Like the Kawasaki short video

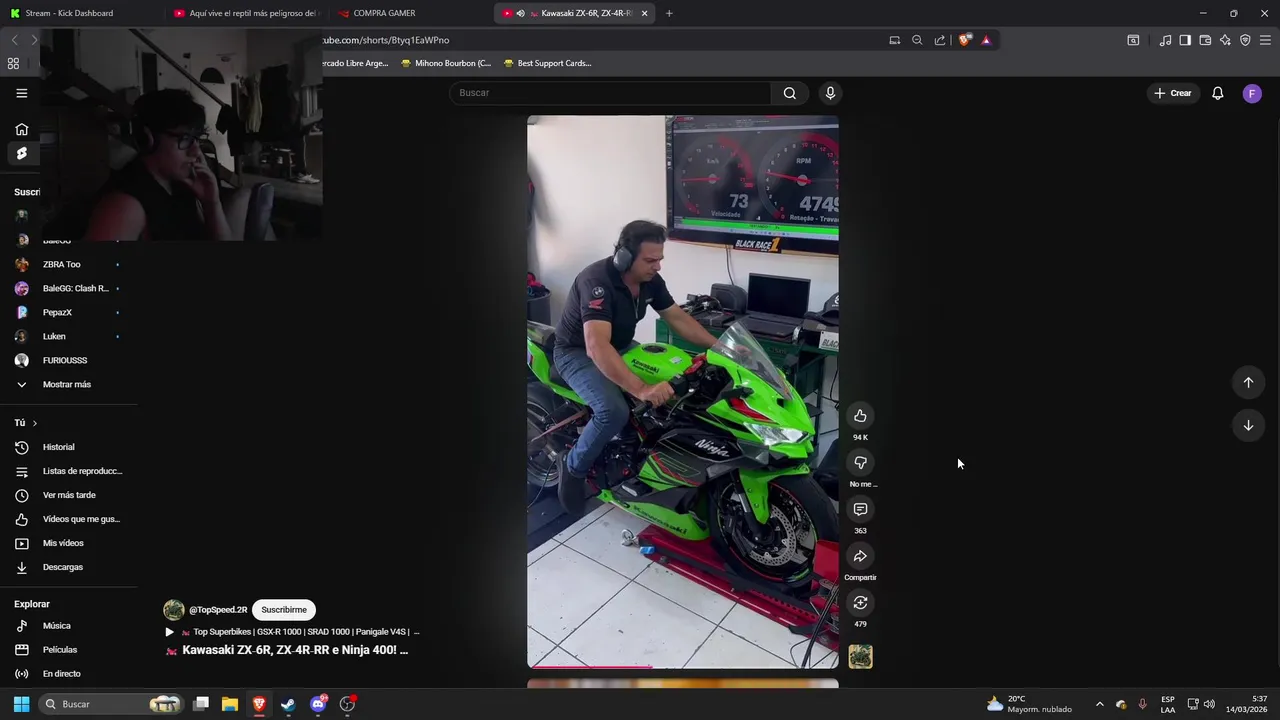(860, 416)
